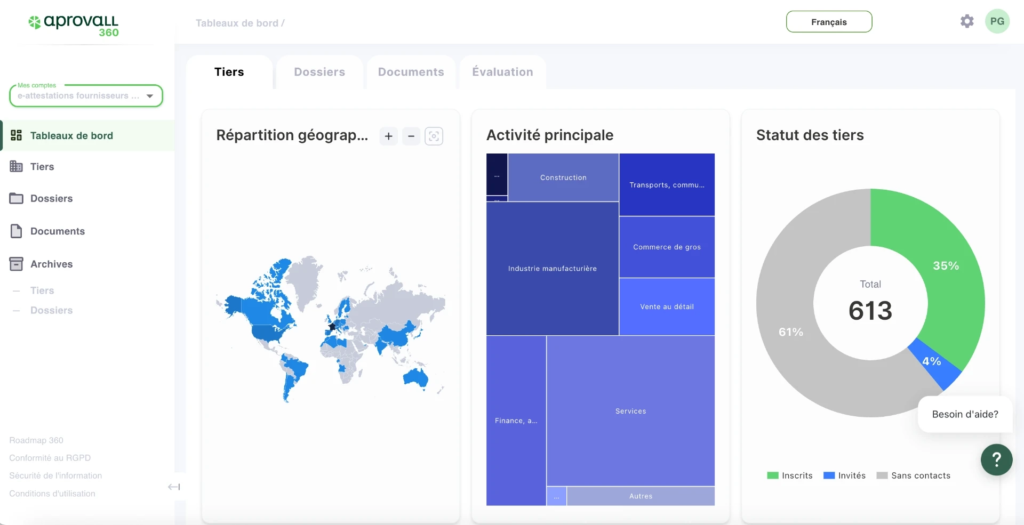The image size is (1024, 525).
Task: Select the Construction treemap block
Action: (x=563, y=177)
